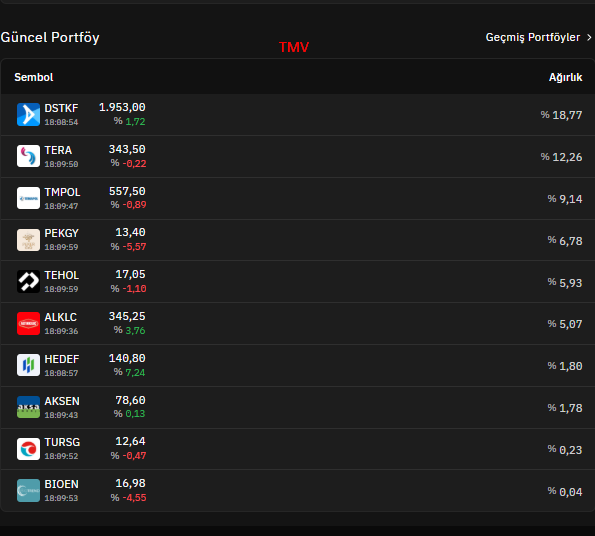Click the weight value % 12,26
Screen dimensions: 595x536
[x=561, y=157]
